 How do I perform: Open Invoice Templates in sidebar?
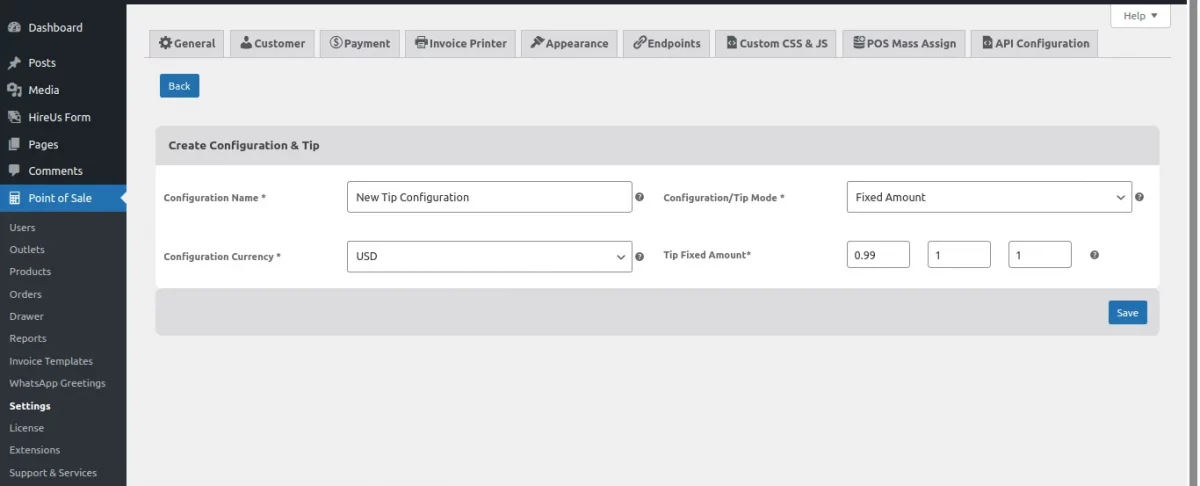click(x=51, y=361)
